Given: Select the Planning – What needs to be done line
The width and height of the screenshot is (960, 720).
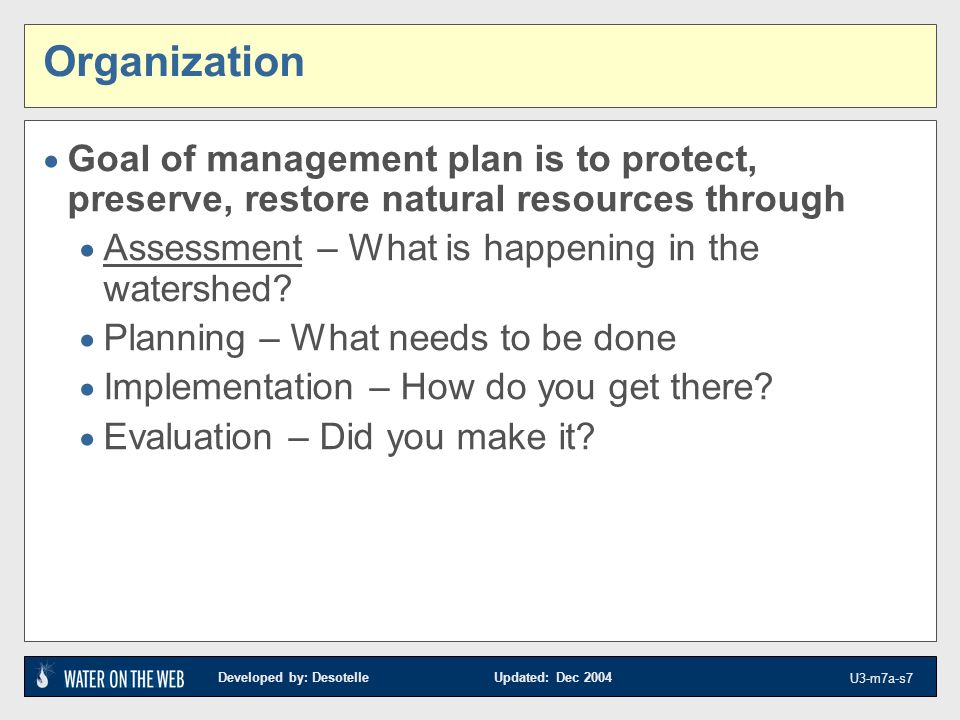Looking at the screenshot, I should (390, 339).
